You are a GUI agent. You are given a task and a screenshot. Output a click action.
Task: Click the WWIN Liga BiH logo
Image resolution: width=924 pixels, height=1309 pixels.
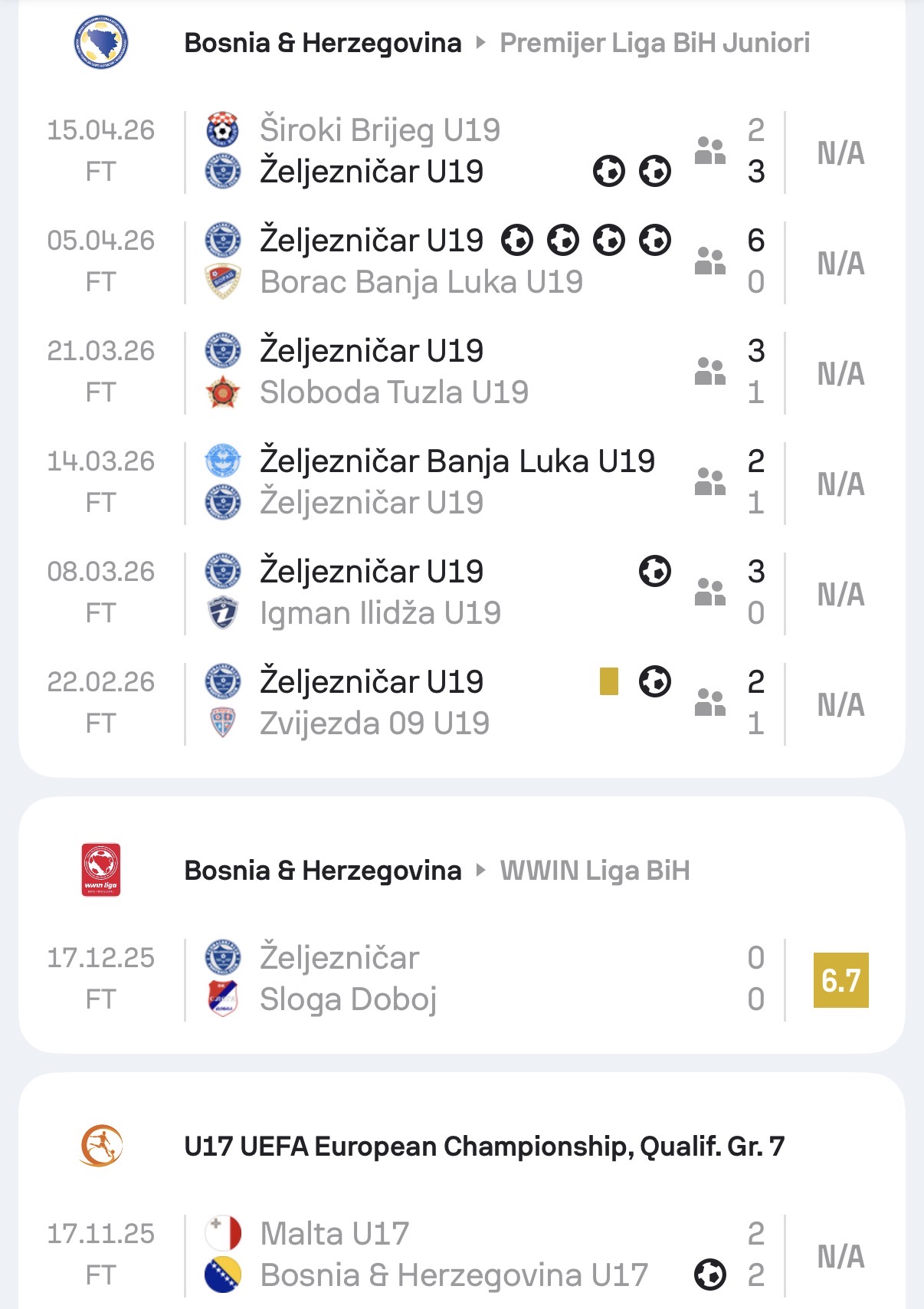(x=101, y=870)
